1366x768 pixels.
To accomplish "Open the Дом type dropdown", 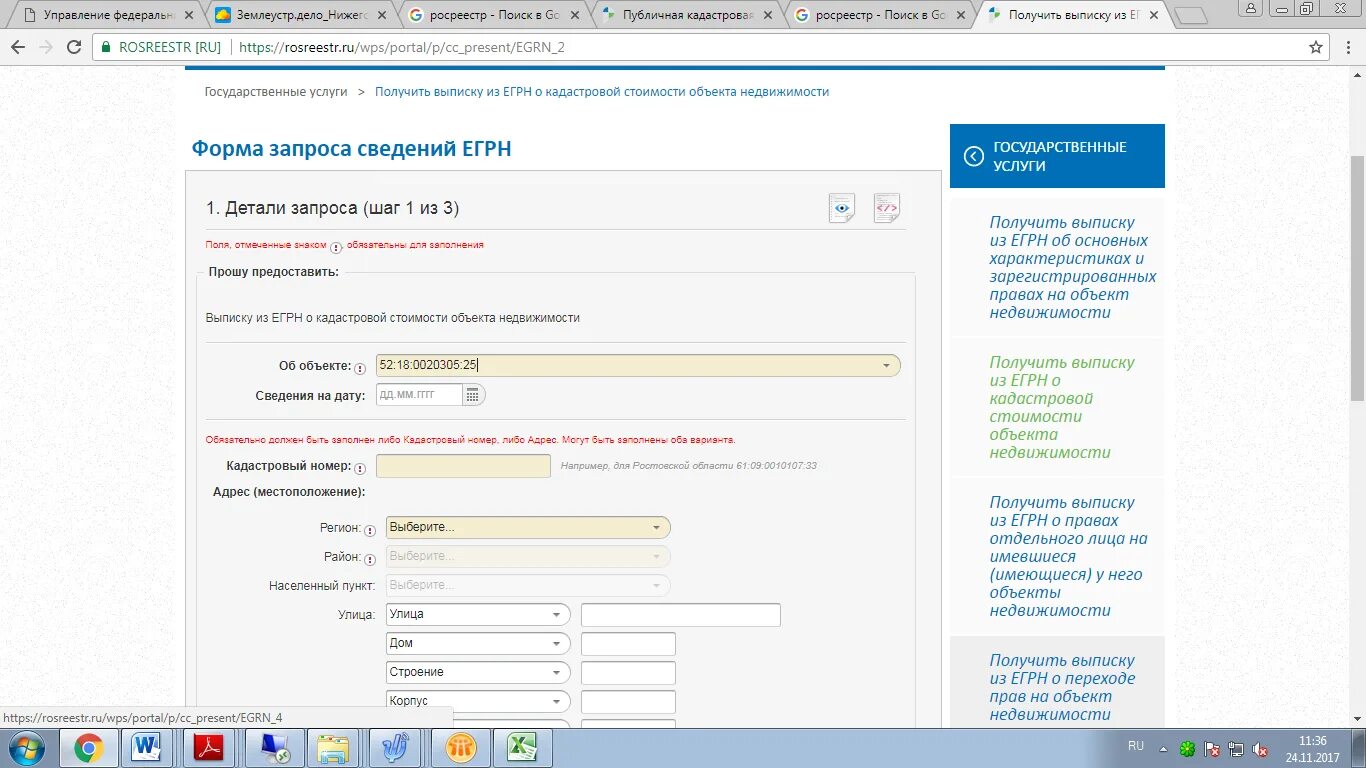I will tap(478, 643).
